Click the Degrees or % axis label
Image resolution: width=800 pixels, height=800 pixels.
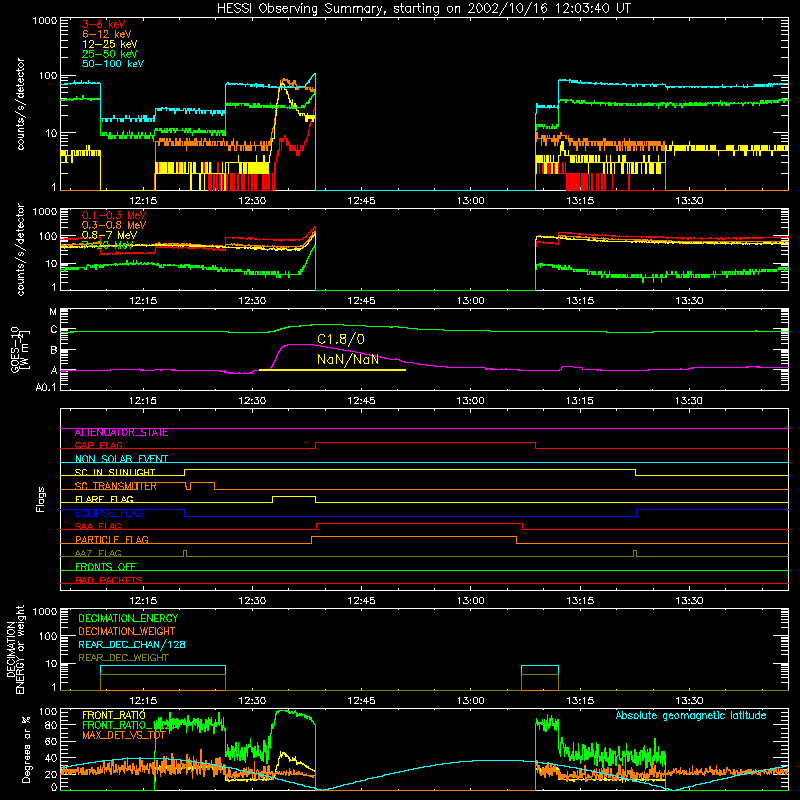click(26, 749)
